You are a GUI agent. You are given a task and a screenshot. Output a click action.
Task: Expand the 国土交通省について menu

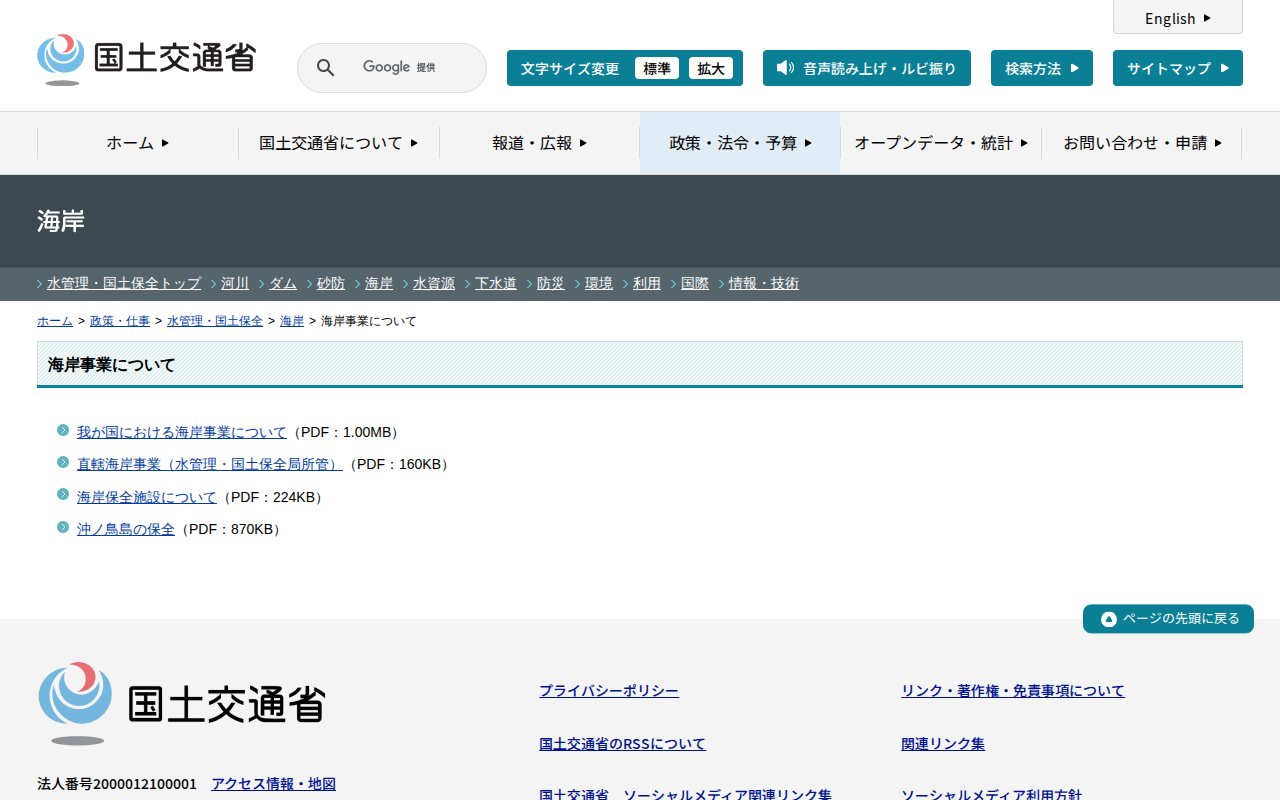[x=338, y=143]
